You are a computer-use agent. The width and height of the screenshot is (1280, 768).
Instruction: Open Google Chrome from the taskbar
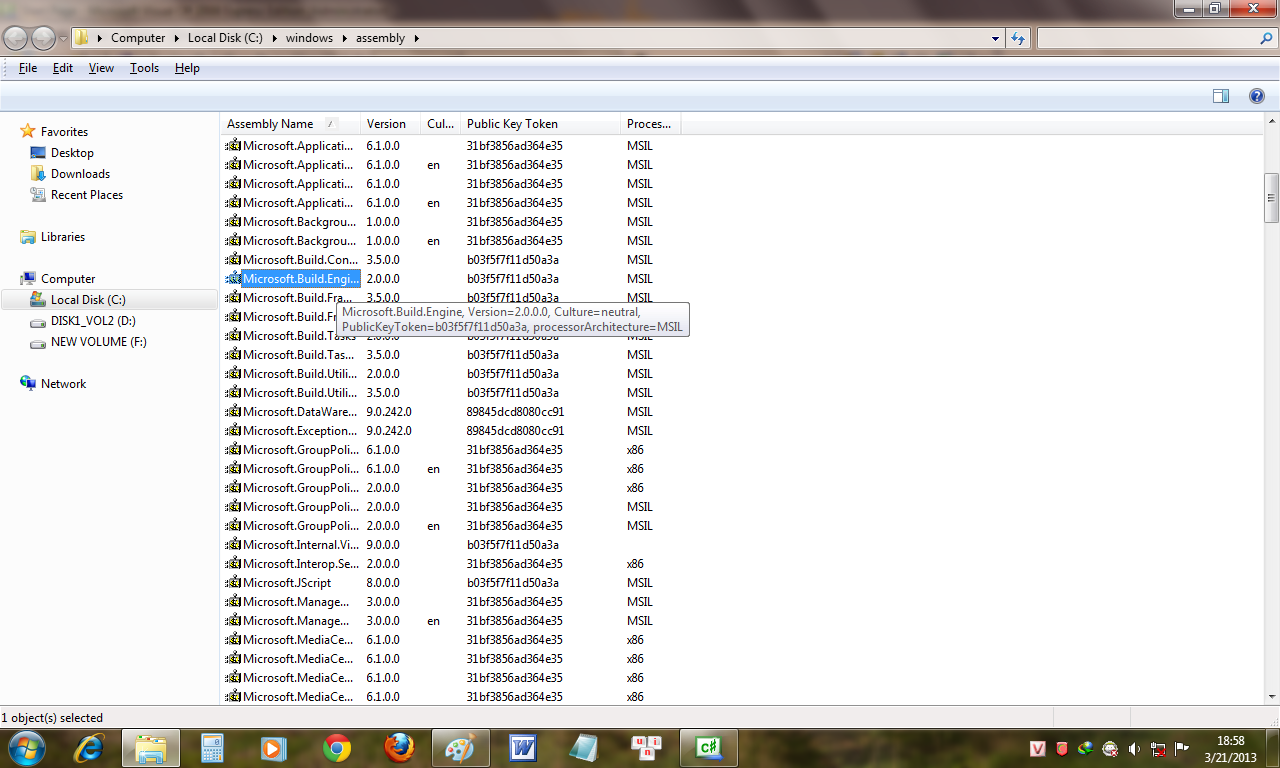pos(337,747)
